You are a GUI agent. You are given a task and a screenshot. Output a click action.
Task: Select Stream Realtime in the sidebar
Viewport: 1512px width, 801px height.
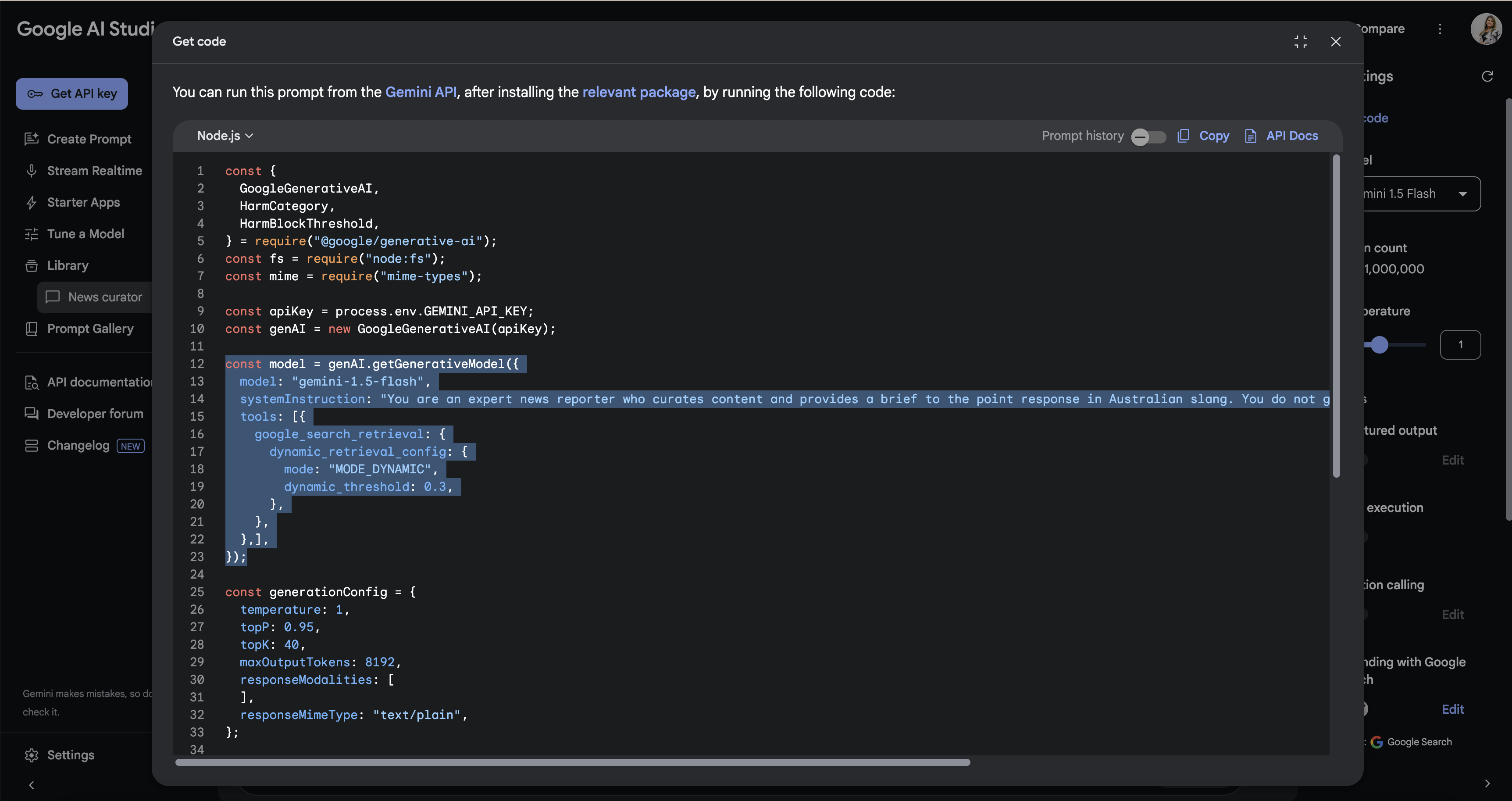pyautogui.click(x=94, y=170)
